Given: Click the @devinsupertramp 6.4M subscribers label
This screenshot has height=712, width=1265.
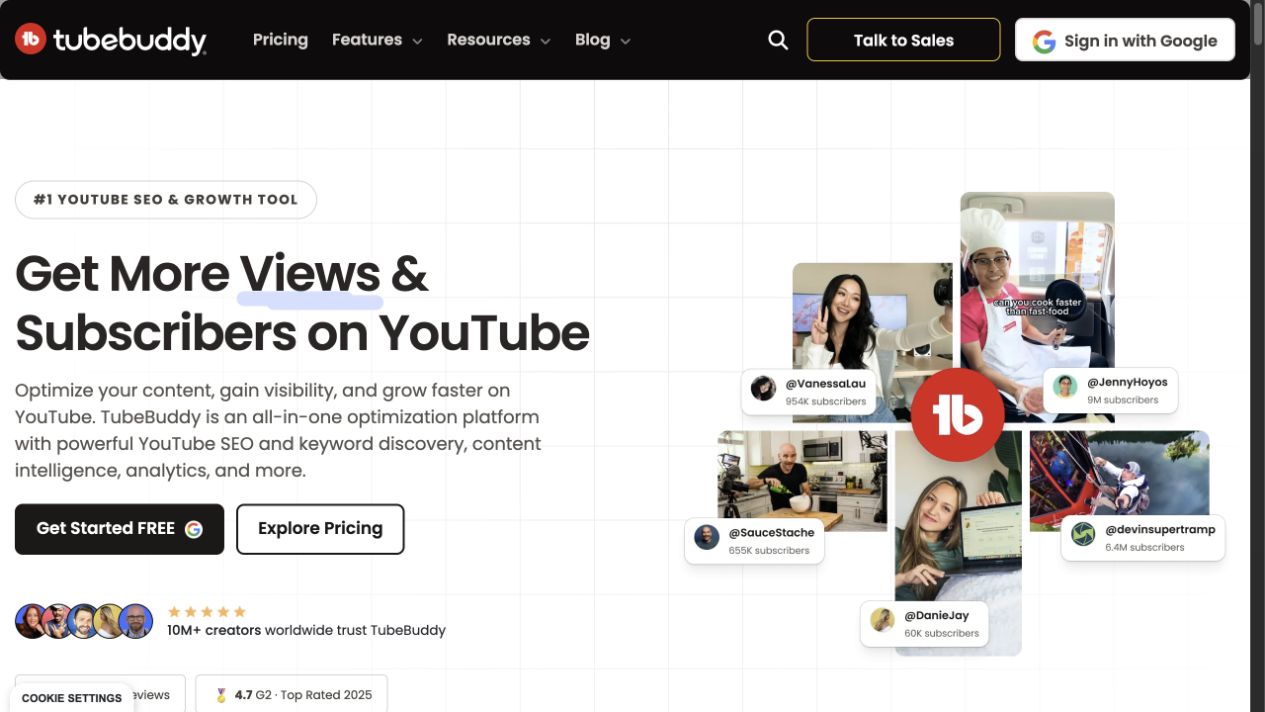Looking at the screenshot, I should coord(1143,538).
